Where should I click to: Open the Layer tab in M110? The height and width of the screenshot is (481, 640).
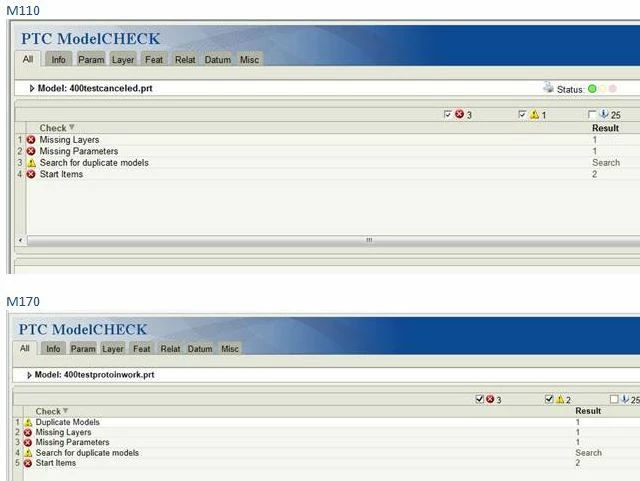click(x=123, y=60)
